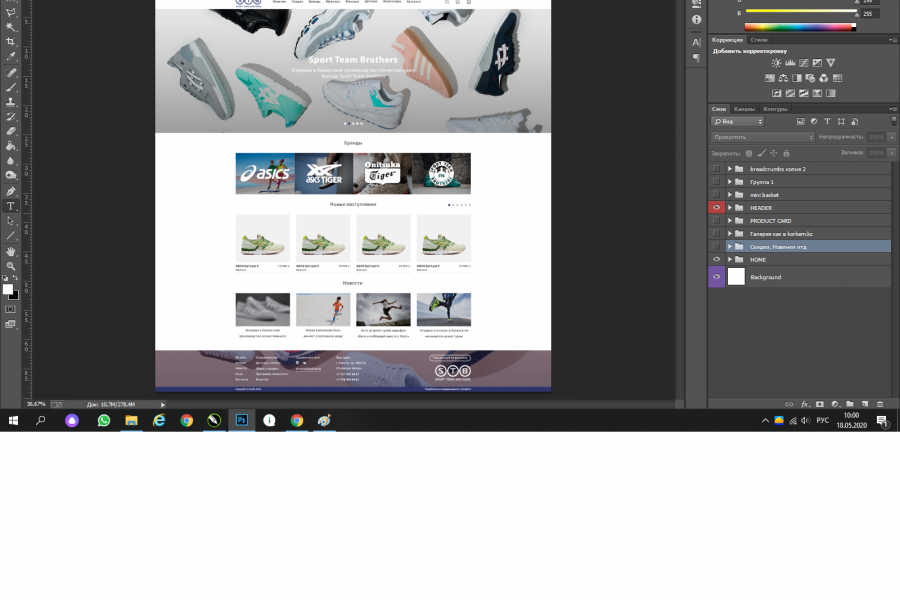Select the Eraser tool
The height and width of the screenshot is (600, 900).
pyautogui.click(x=10, y=131)
